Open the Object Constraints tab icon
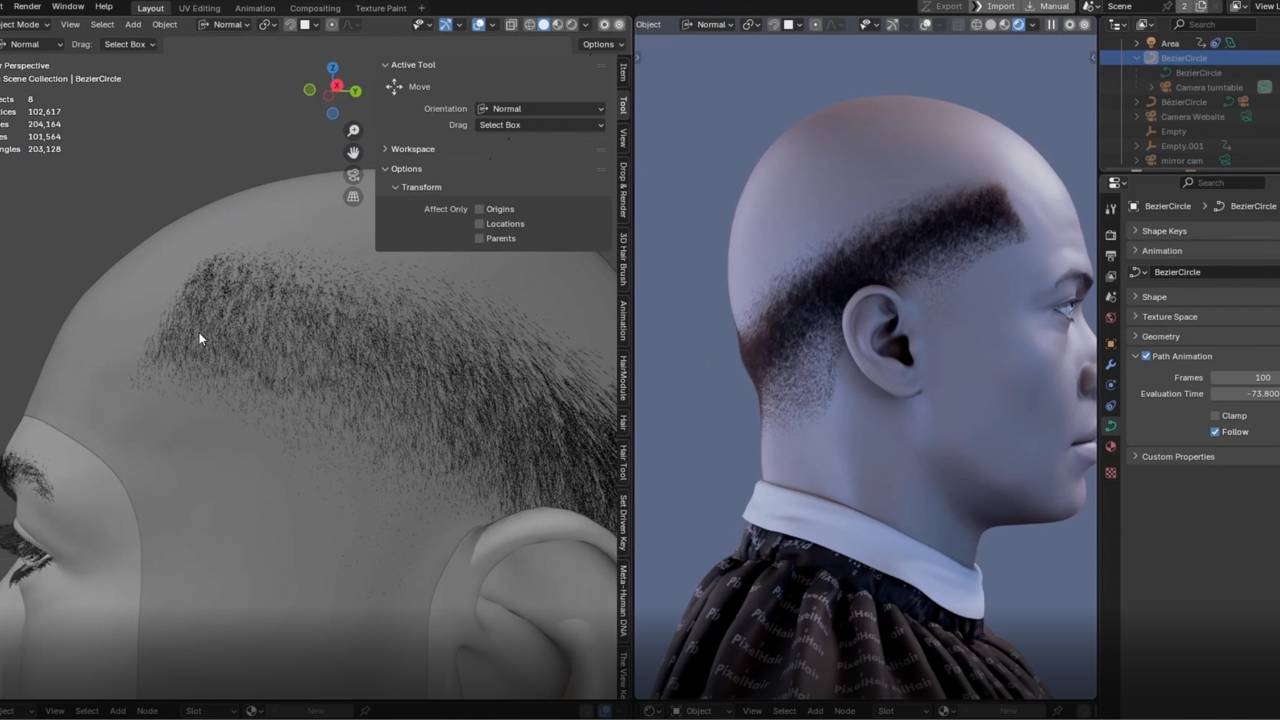Viewport: 1280px width, 720px height. click(1111, 406)
